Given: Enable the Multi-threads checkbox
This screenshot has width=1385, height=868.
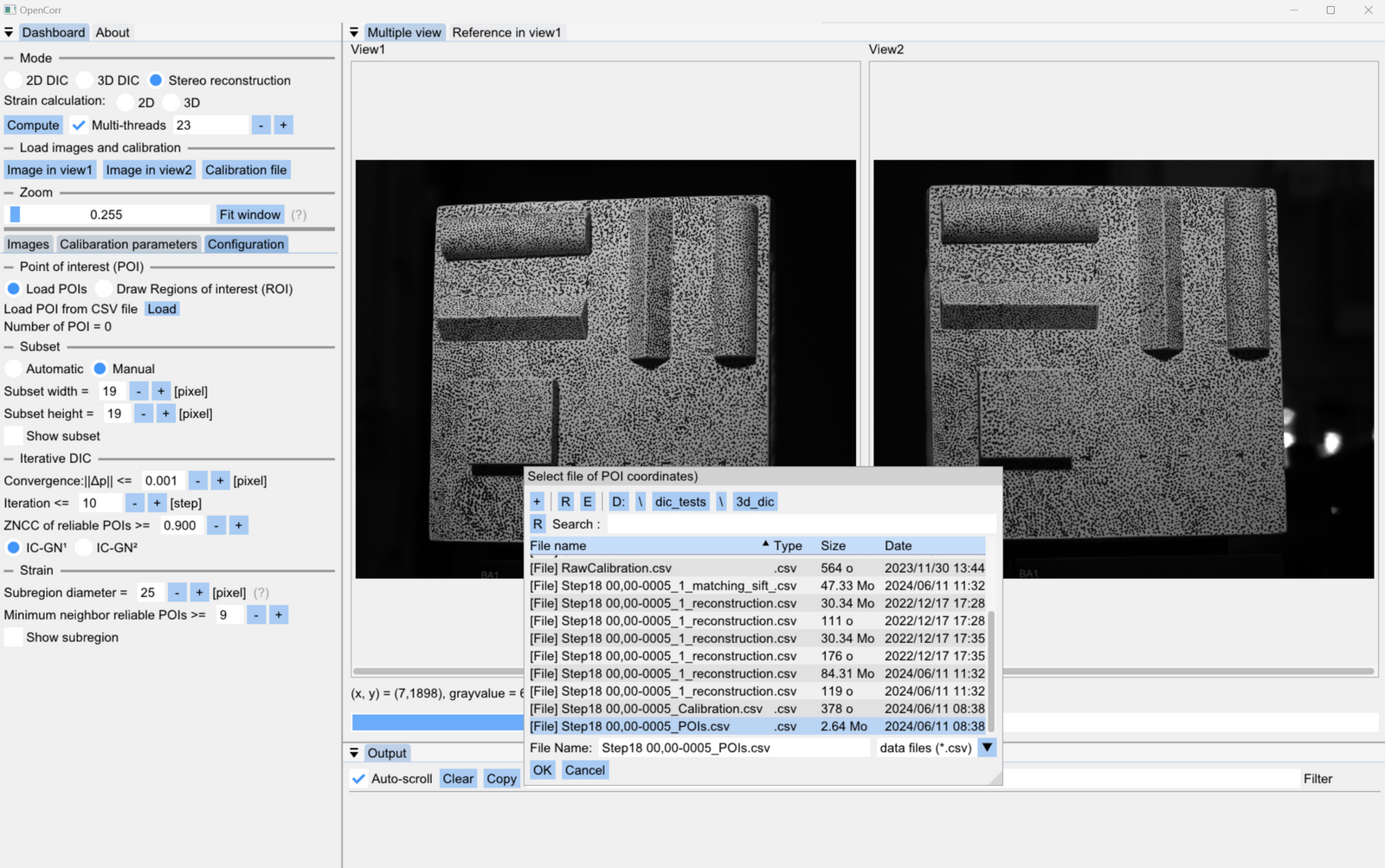Looking at the screenshot, I should (x=79, y=125).
